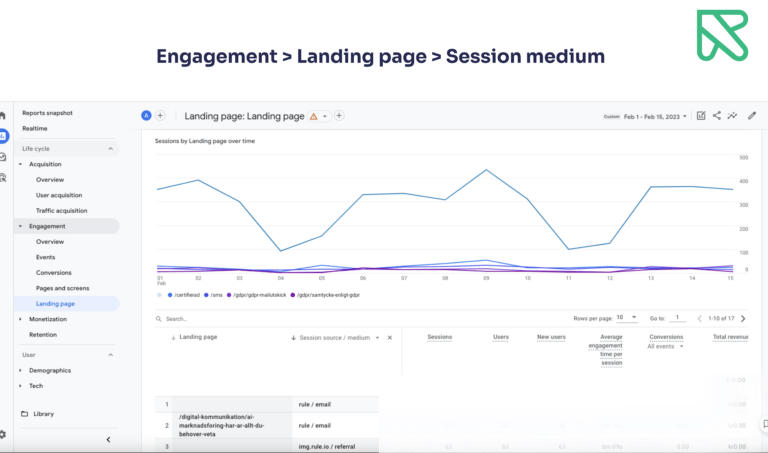Open the Explore icon in left rail
This screenshot has height=453, width=768.
(3, 156)
